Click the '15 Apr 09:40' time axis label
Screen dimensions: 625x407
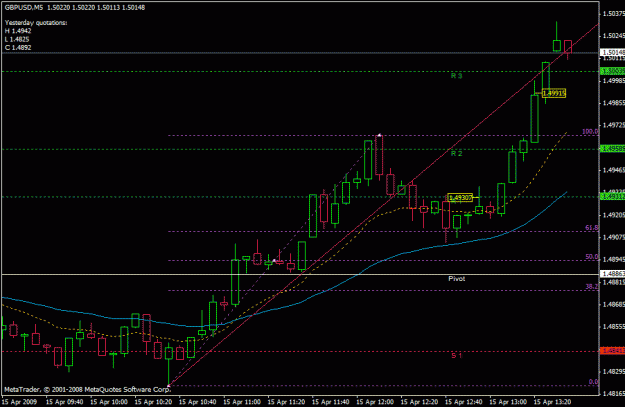65,402
